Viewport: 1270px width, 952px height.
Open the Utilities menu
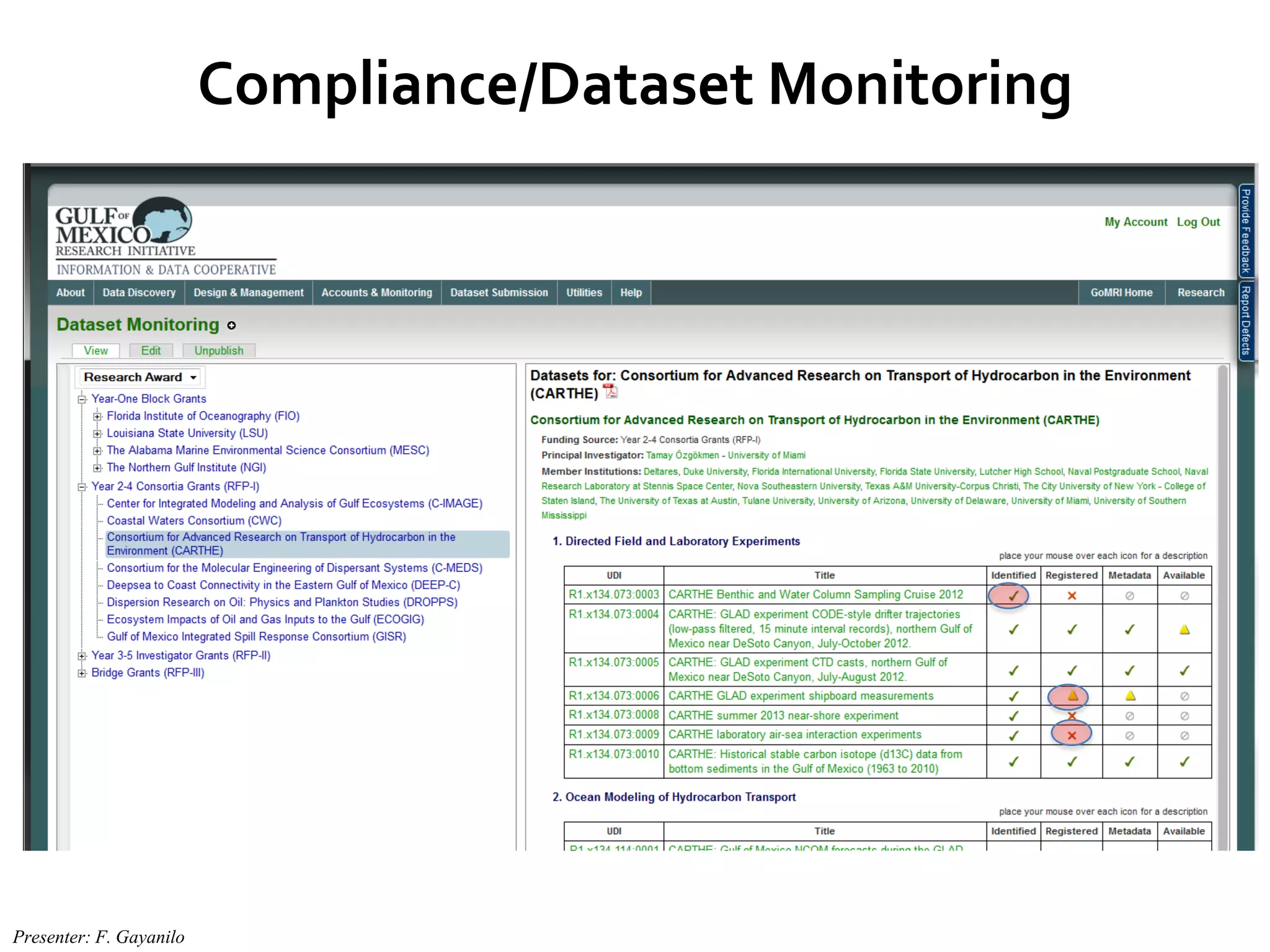coord(584,293)
